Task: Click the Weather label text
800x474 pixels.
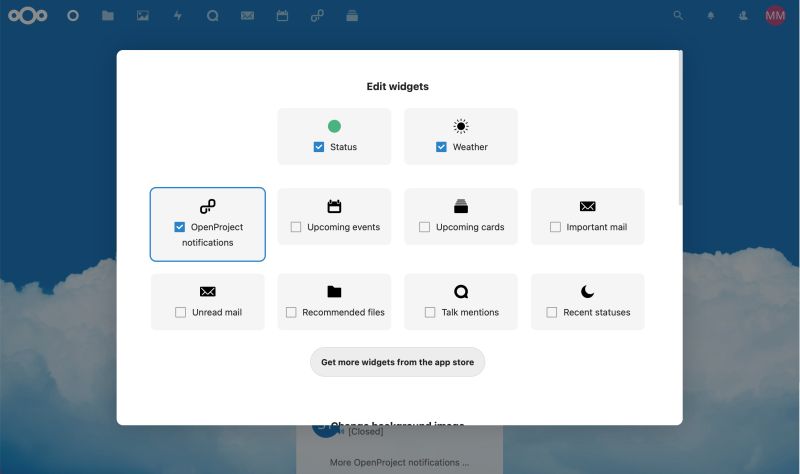Action: click(x=470, y=147)
